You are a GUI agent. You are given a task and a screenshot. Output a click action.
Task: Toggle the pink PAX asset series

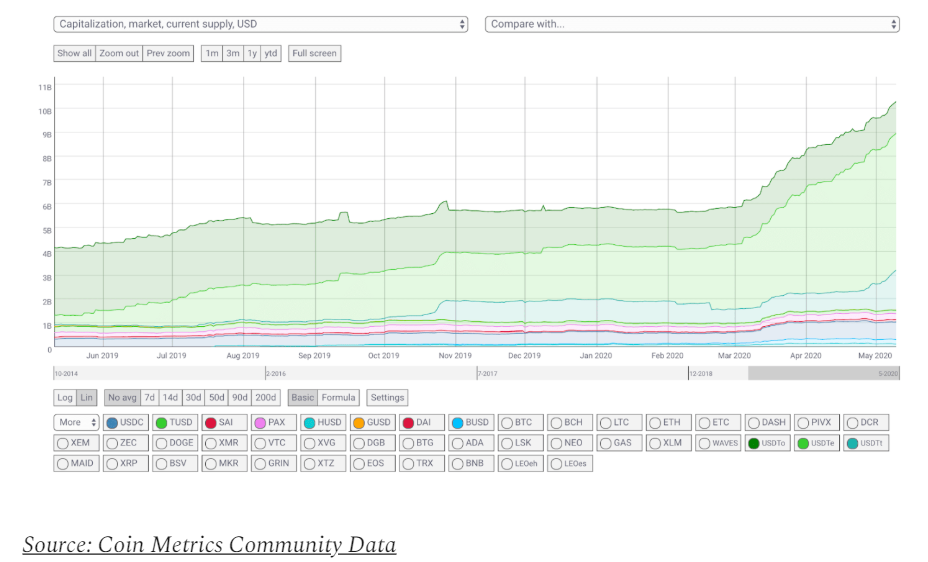pos(274,423)
